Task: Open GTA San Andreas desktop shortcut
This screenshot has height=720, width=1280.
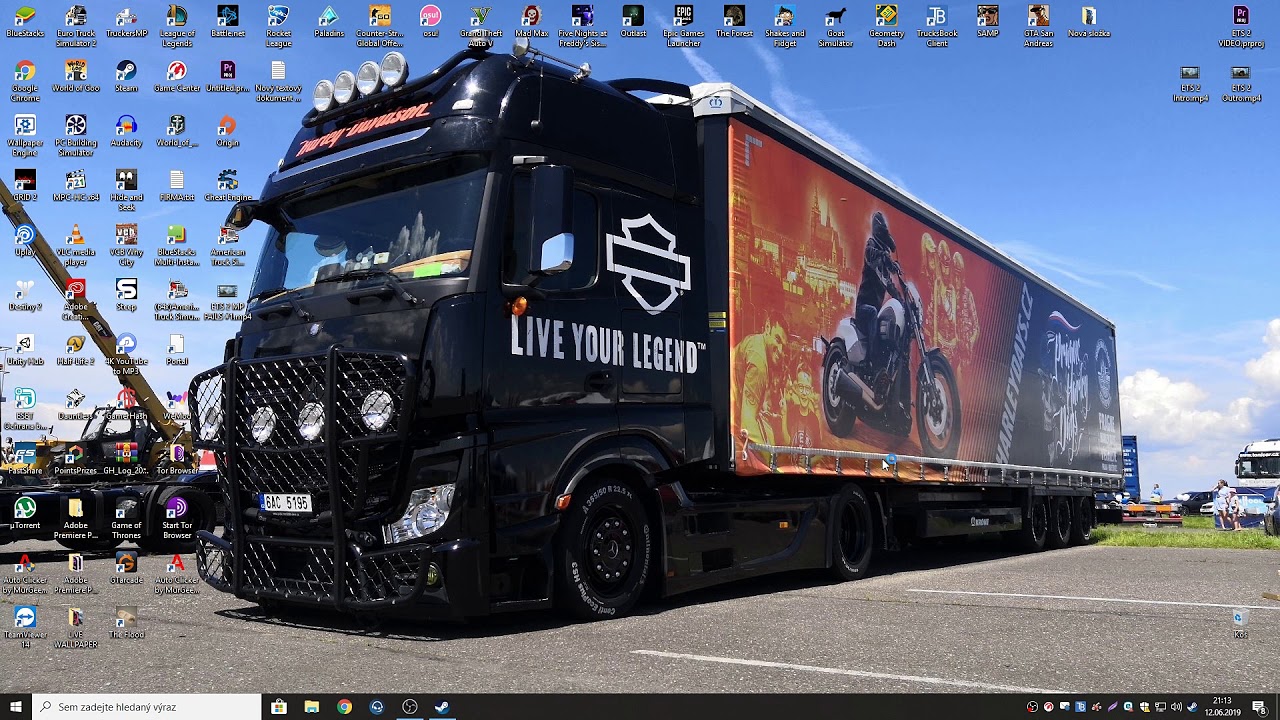Action: click(1038, 26)
